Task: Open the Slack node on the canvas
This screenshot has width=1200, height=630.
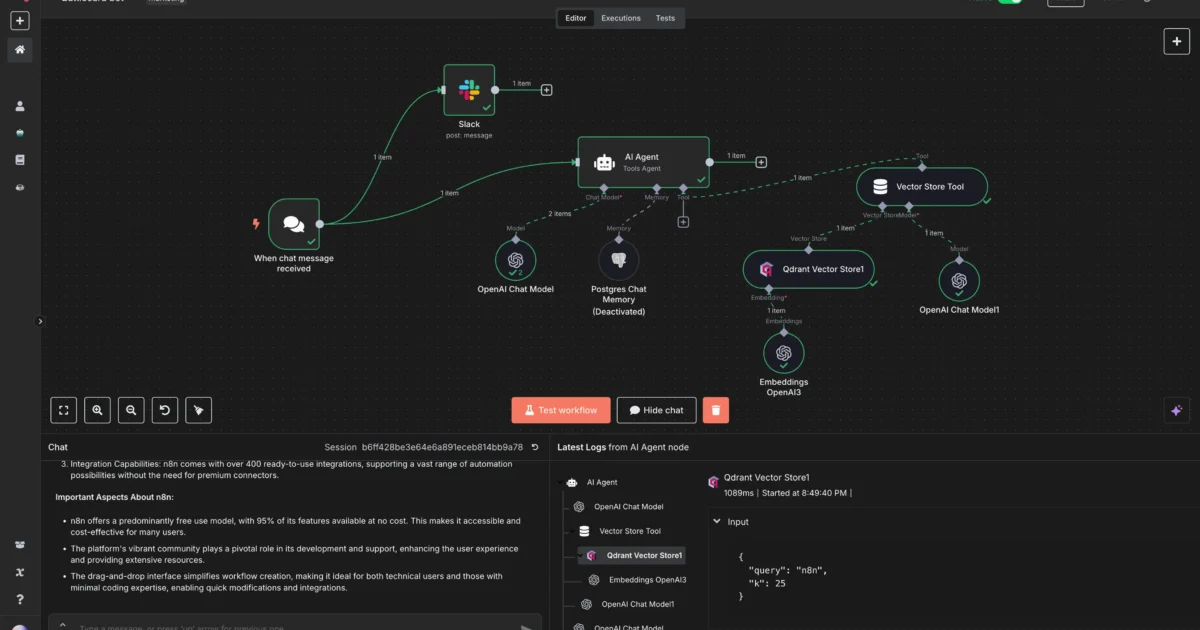Action: 469,90
